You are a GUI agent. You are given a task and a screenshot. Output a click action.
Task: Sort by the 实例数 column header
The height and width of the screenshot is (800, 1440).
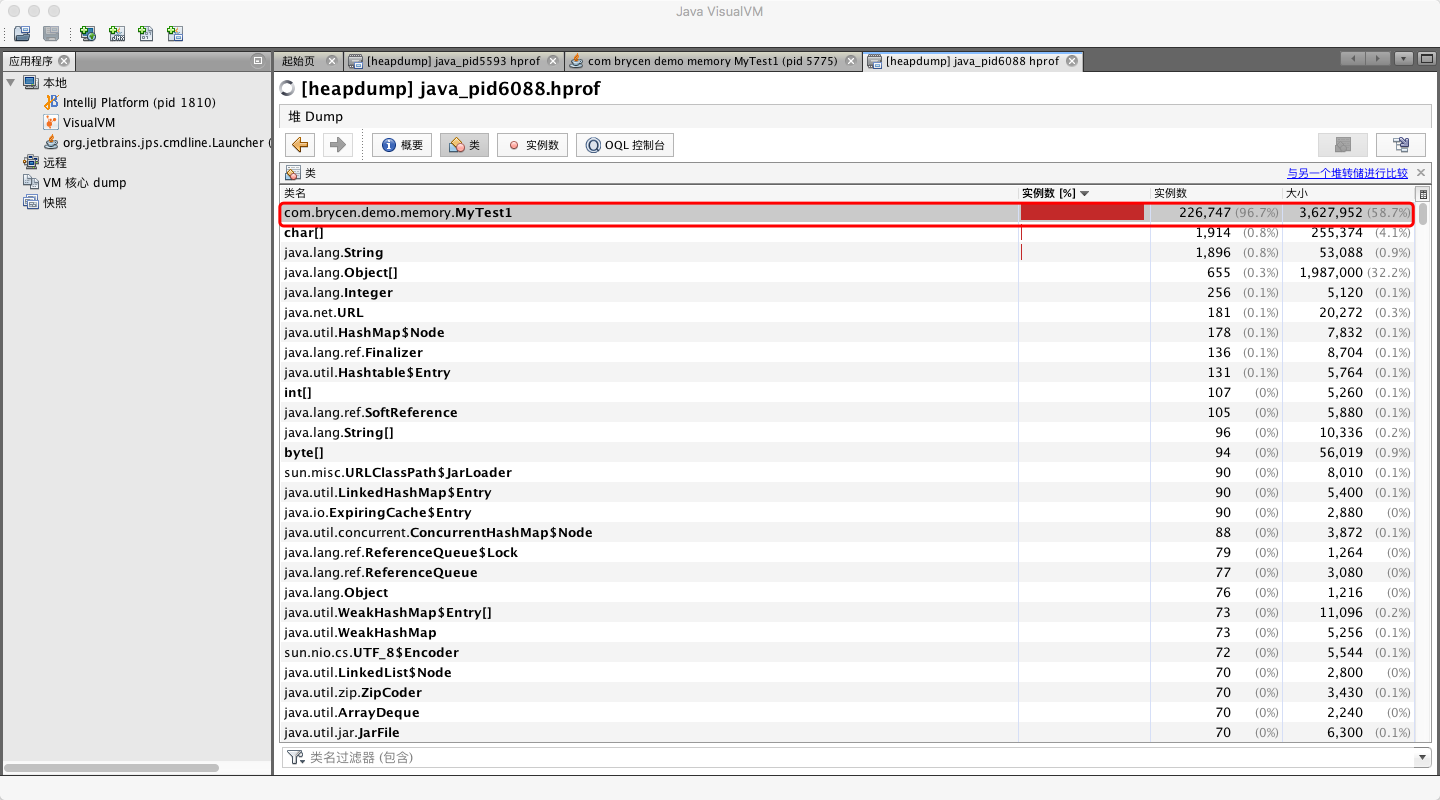coord(1215,193)
